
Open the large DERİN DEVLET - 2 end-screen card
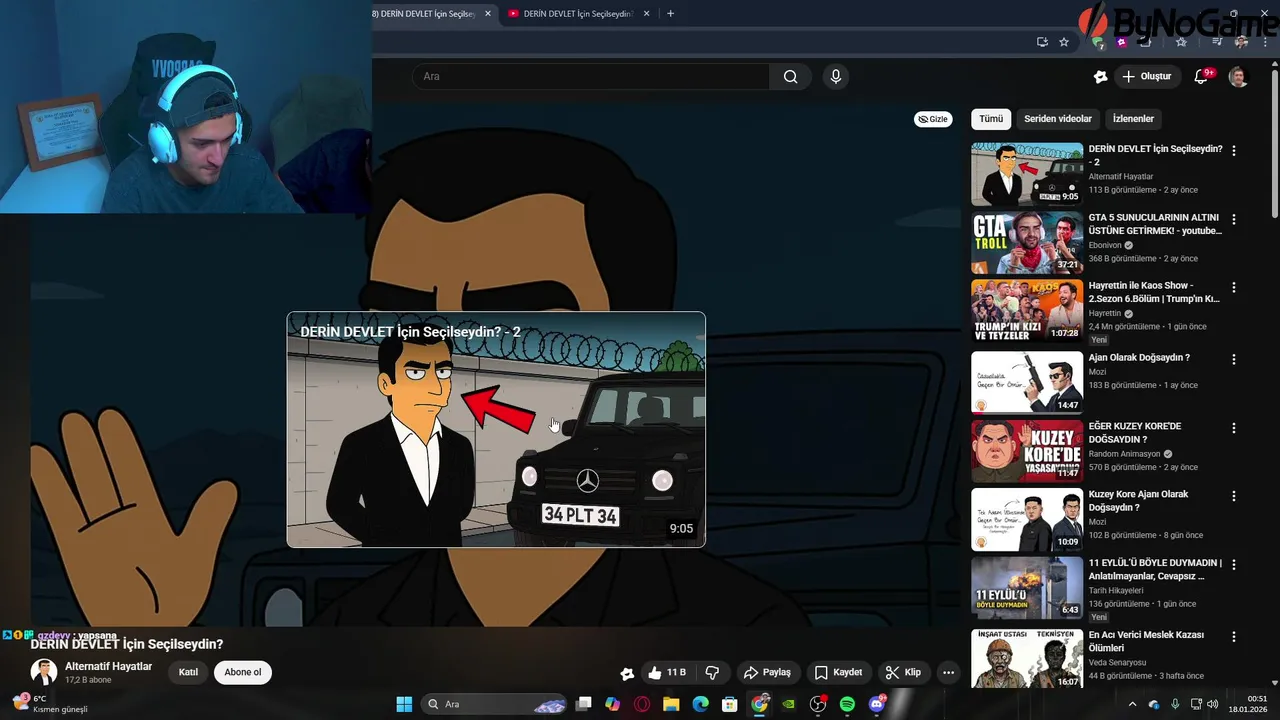pos(496,430)
